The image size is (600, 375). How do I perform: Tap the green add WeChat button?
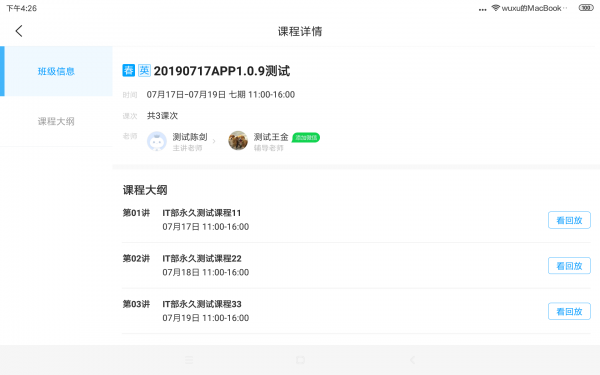(306, 137)
